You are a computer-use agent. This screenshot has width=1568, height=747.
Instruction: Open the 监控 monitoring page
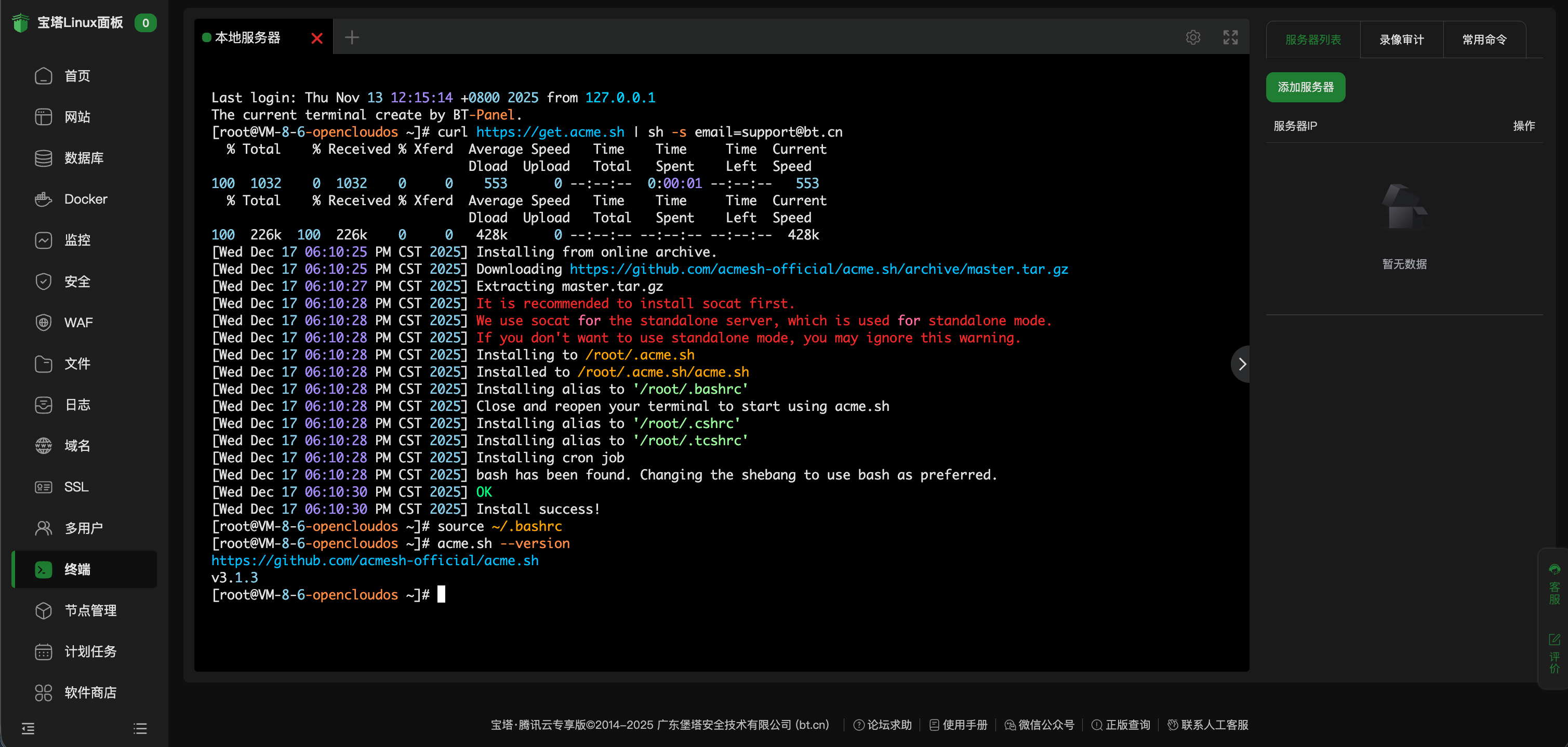point(77,240)
